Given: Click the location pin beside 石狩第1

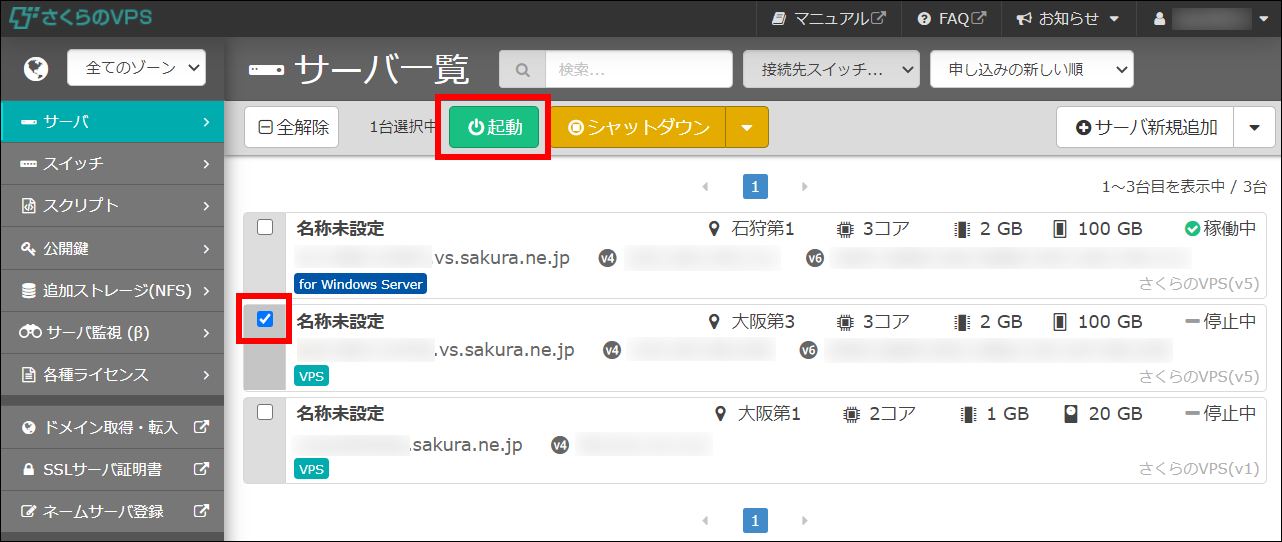Looking at the screenshot, I should coord(713,229).
